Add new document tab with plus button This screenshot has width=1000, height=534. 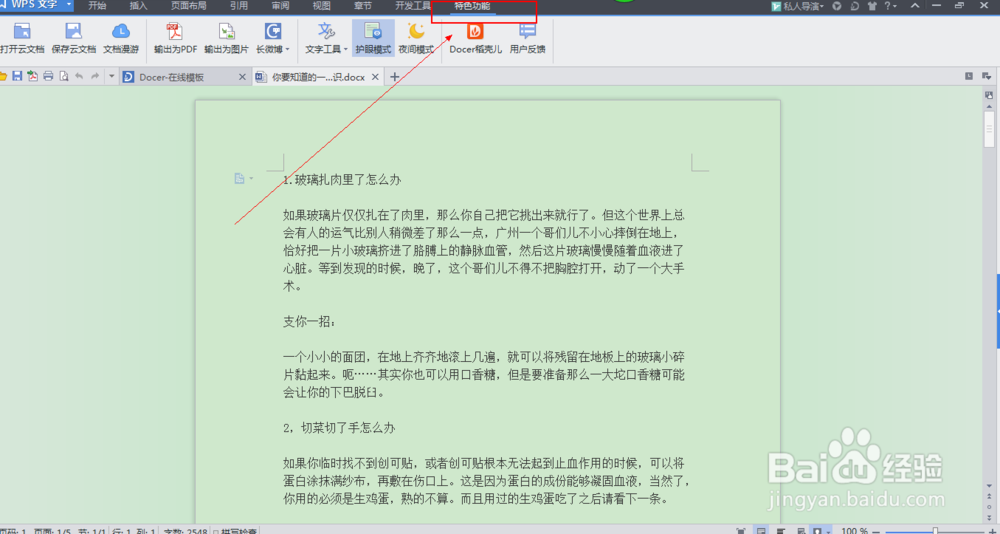[394, 77]
